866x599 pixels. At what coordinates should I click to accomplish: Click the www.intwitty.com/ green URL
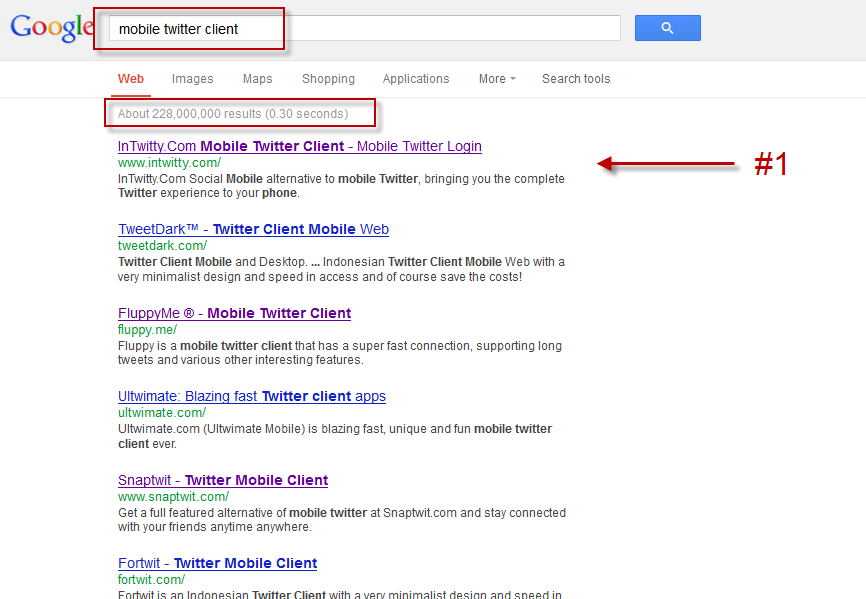pos(169,163)
